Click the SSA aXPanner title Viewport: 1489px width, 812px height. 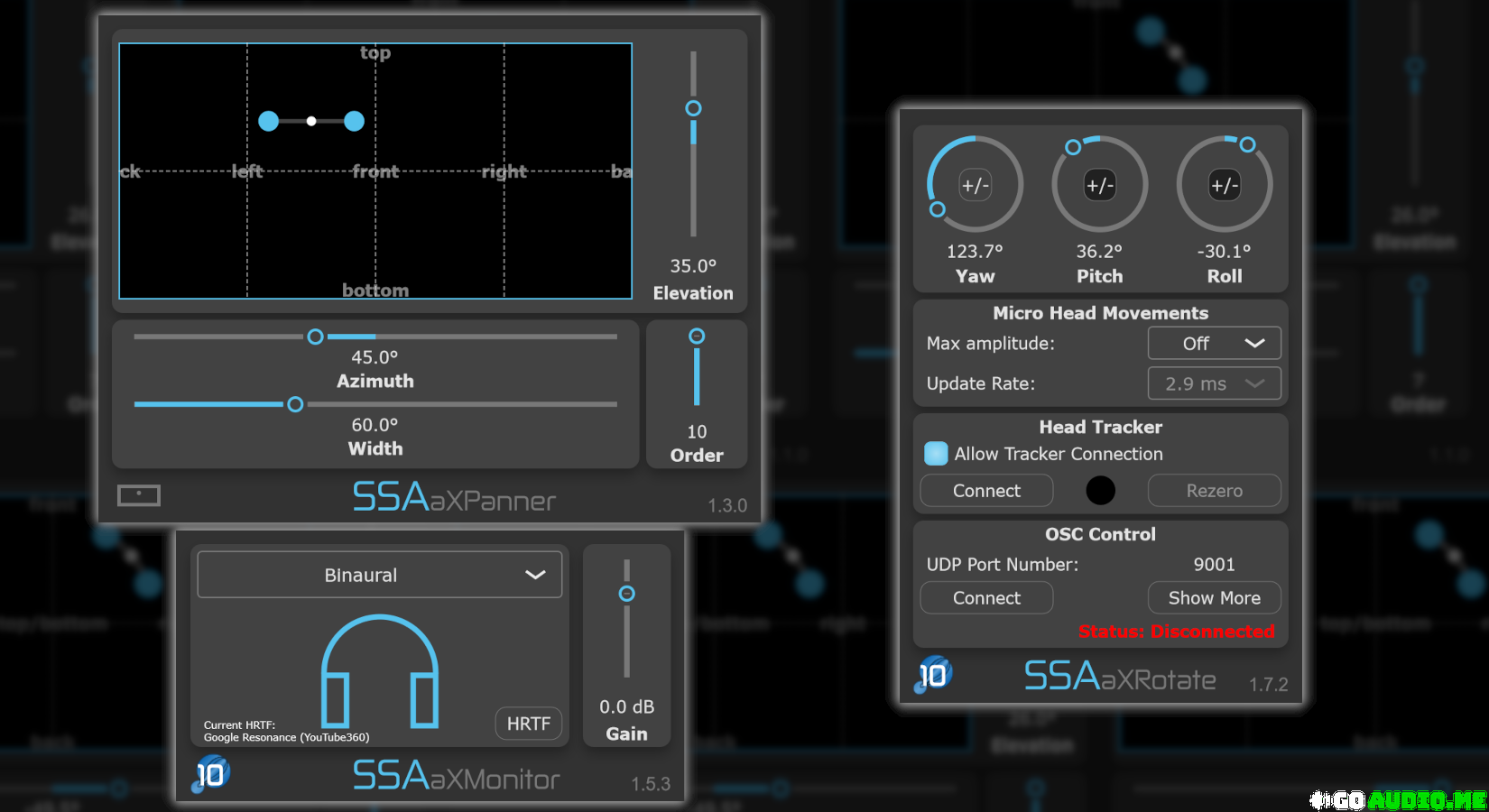(454, 497)
